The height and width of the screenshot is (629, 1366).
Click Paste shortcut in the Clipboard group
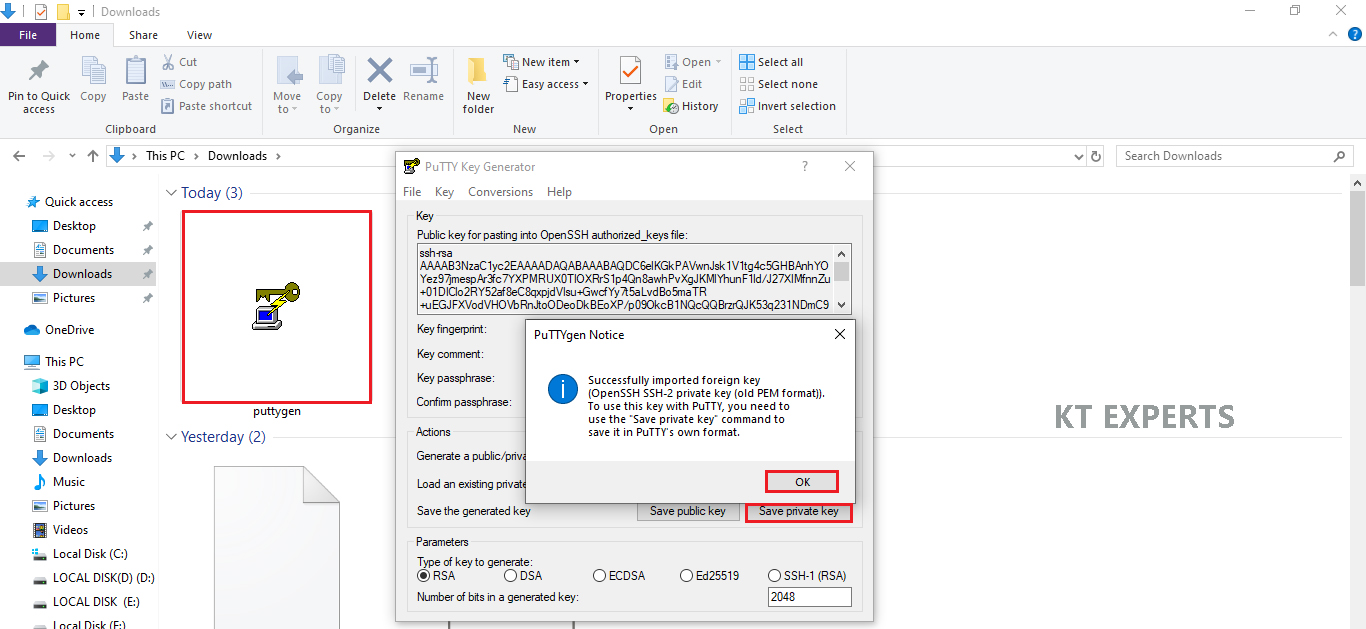pyautogui.click(x=205, y=106)
